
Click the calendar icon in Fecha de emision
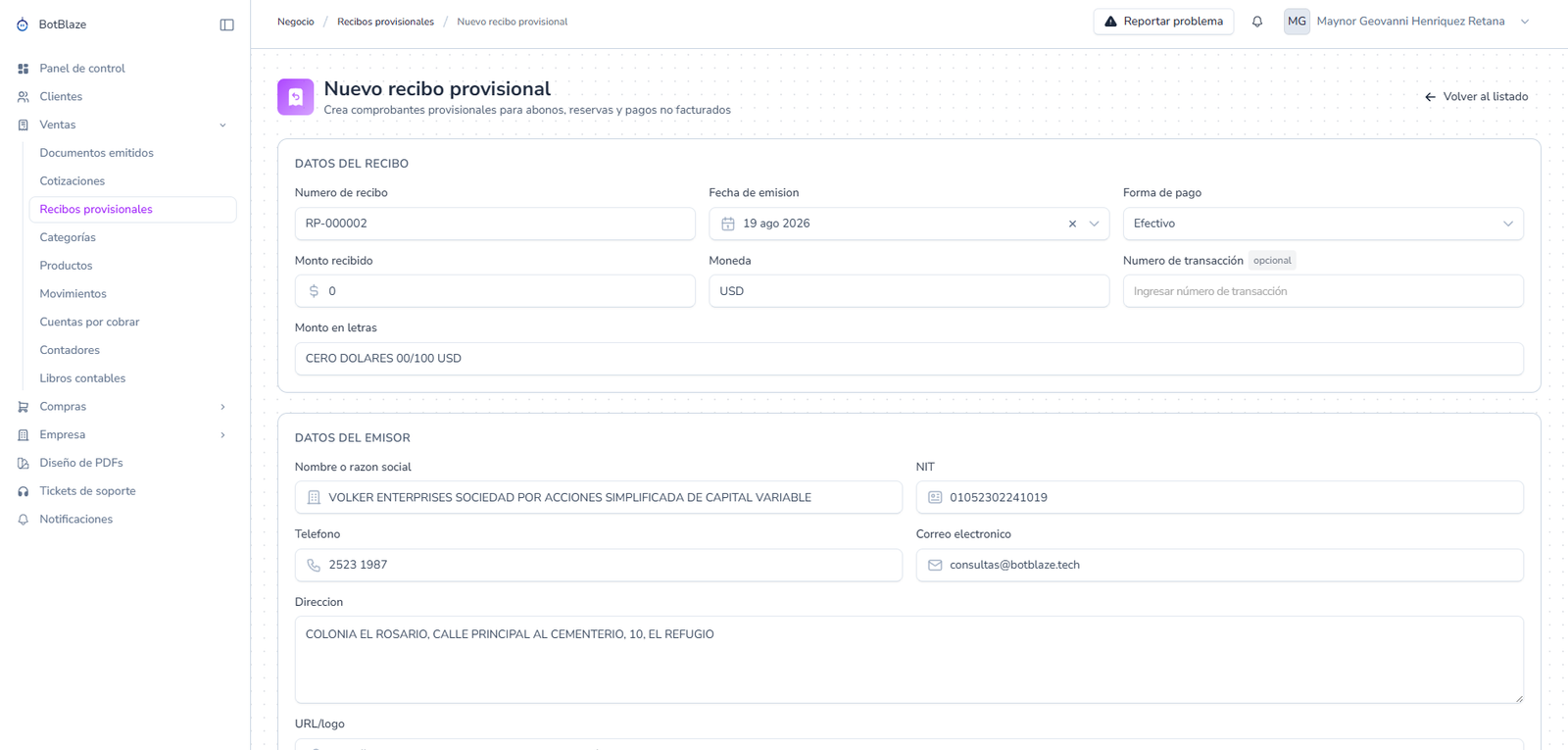click(x=728, y=224)
